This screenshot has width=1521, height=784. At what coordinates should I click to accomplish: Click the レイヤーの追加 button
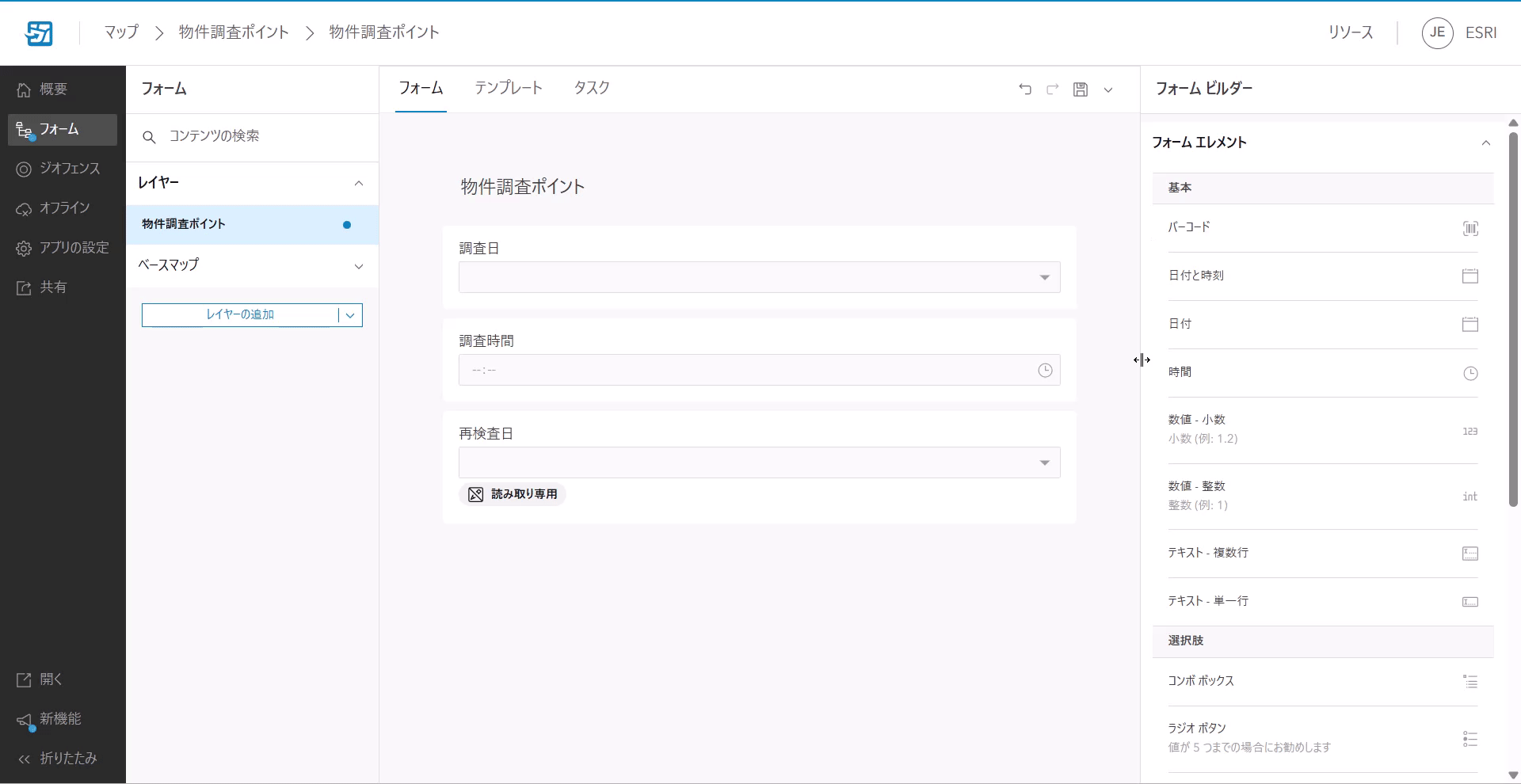[x=240, y=315]
